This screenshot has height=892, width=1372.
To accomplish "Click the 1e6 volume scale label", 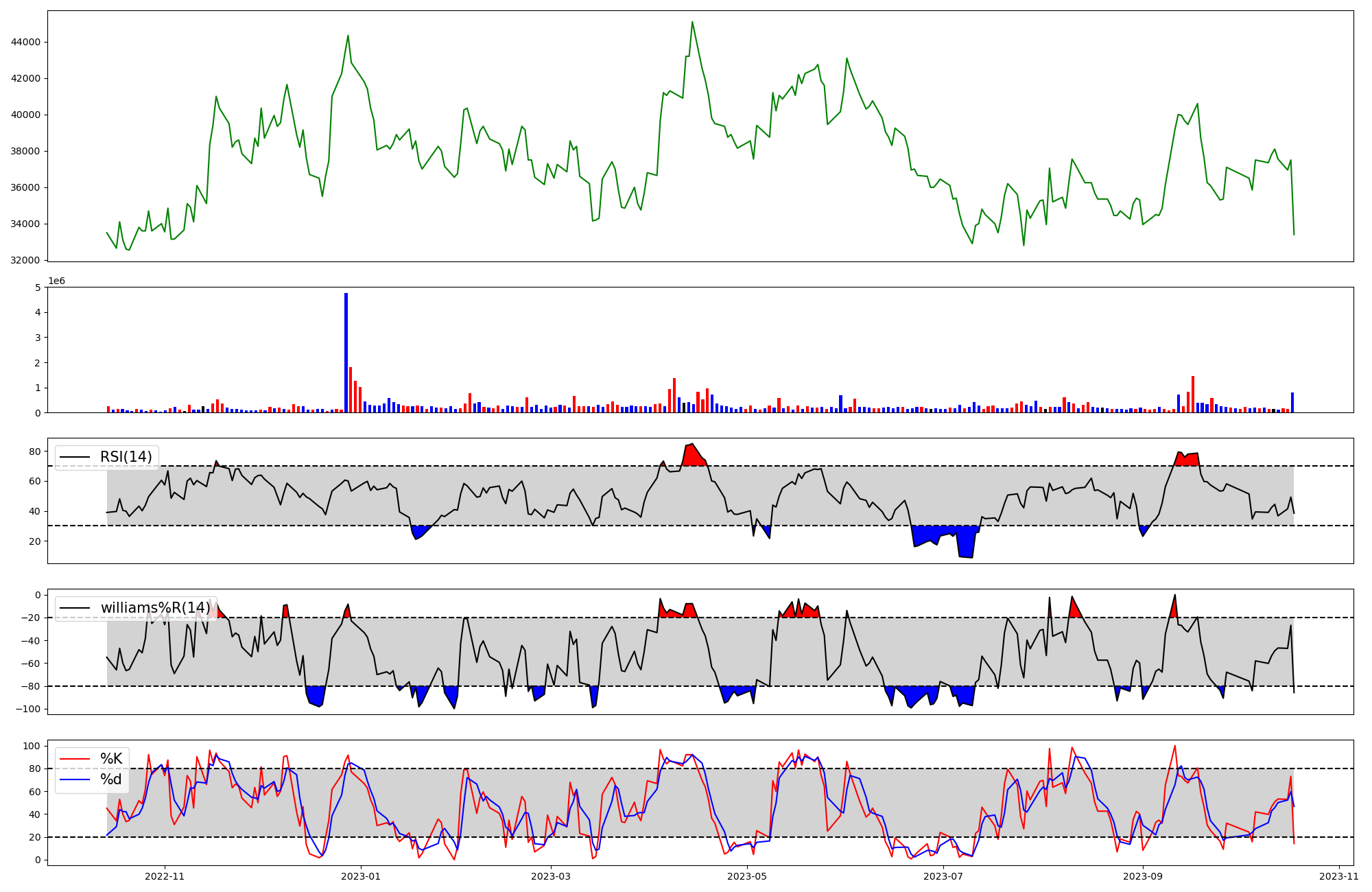I will pos(56,281).
